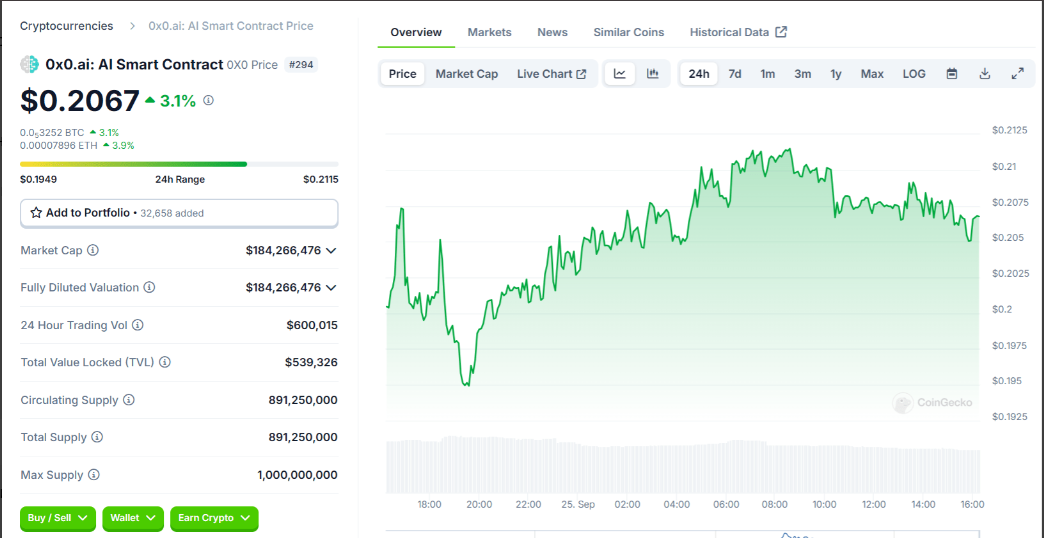Click the $600,015 trading volume value

point(312,326)
